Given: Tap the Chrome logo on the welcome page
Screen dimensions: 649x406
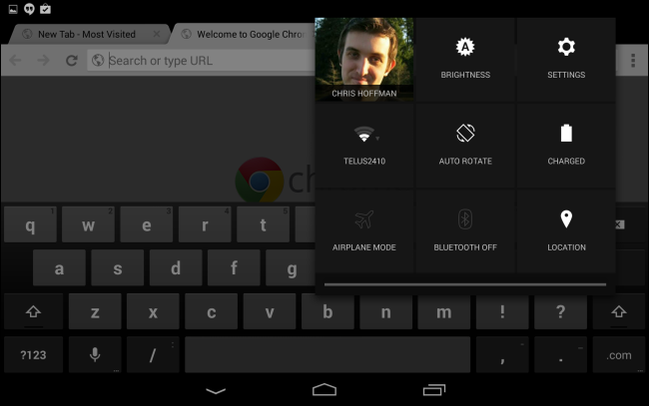Looking at the screenshot, I should tap(260, 181).
